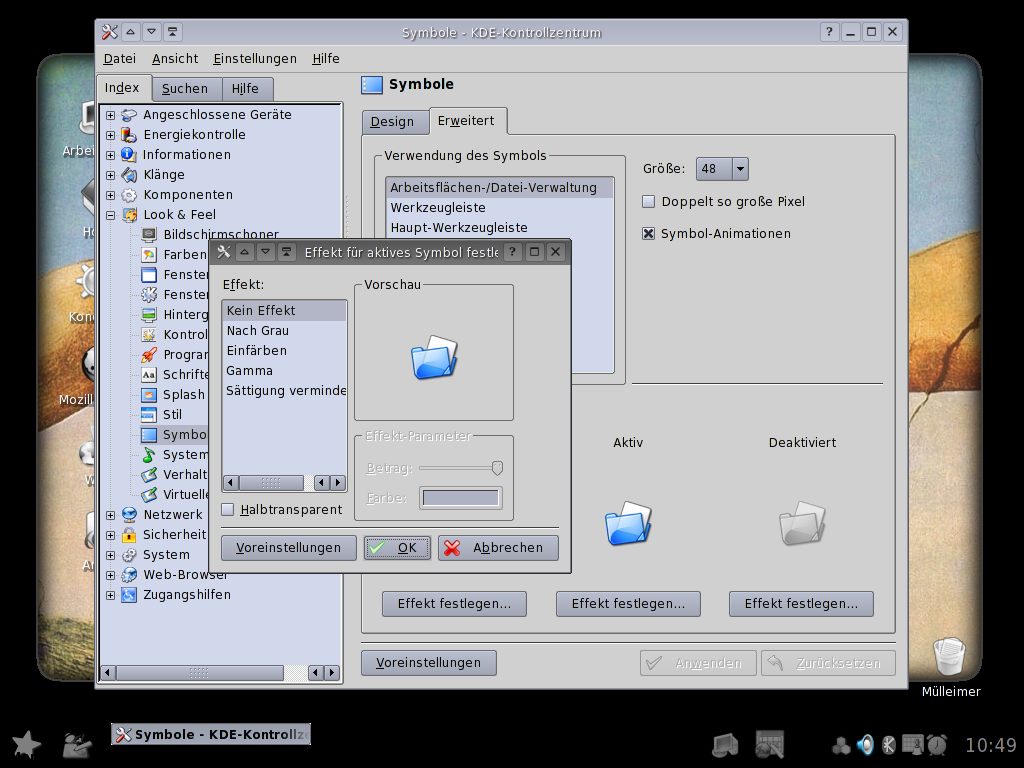Click the volume speaker tray icon
1024x768 pixels.
click(865, 744)
